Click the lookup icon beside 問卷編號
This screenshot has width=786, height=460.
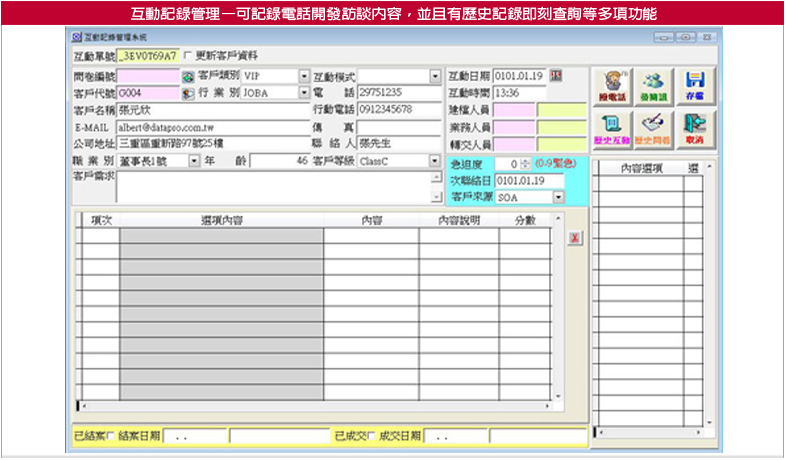click(187, 76)
